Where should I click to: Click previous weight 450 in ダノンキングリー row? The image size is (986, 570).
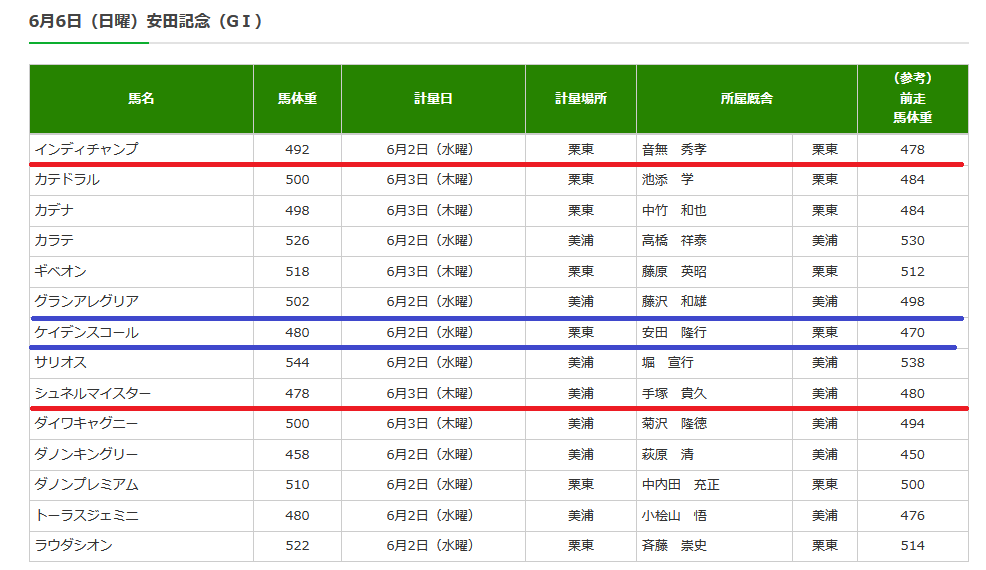pos(912,455)
